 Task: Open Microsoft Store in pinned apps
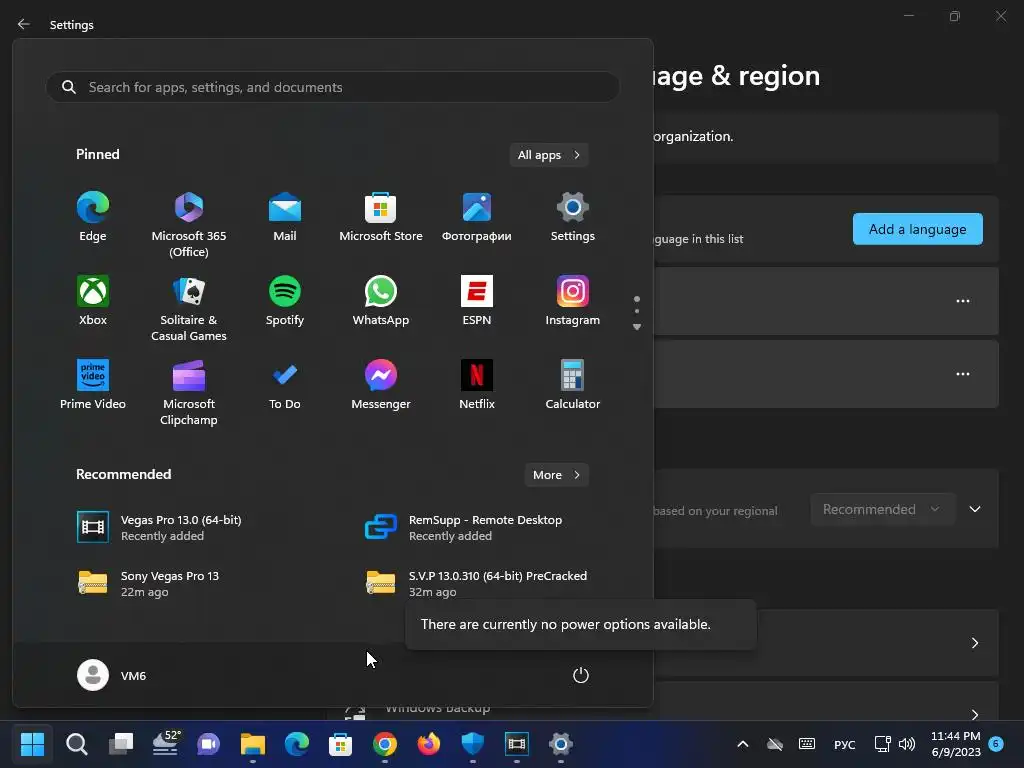click(x=381, y=217)
